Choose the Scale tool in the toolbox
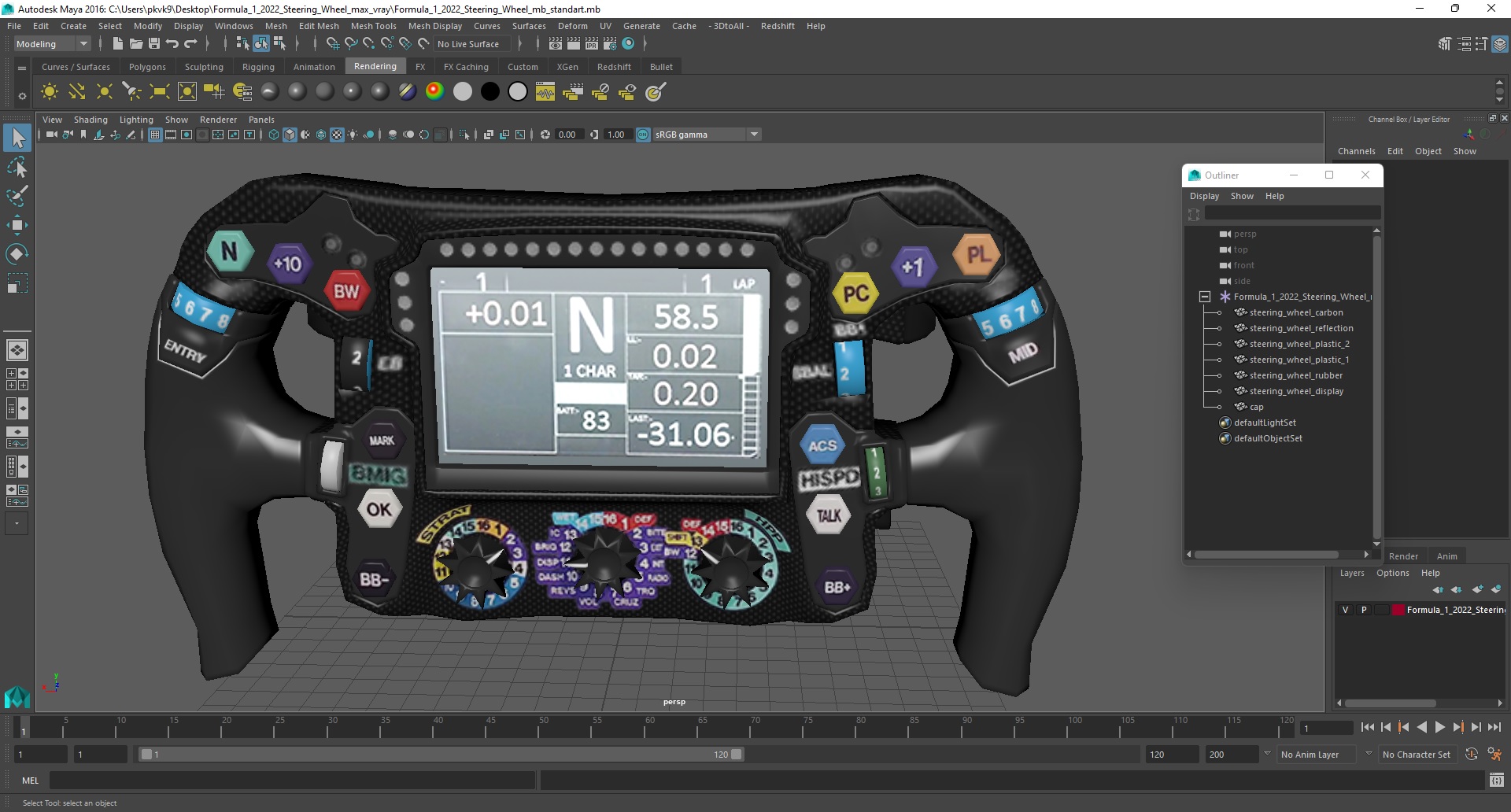This screenshot has width=1511, height=812. click(x=17, y=282)
